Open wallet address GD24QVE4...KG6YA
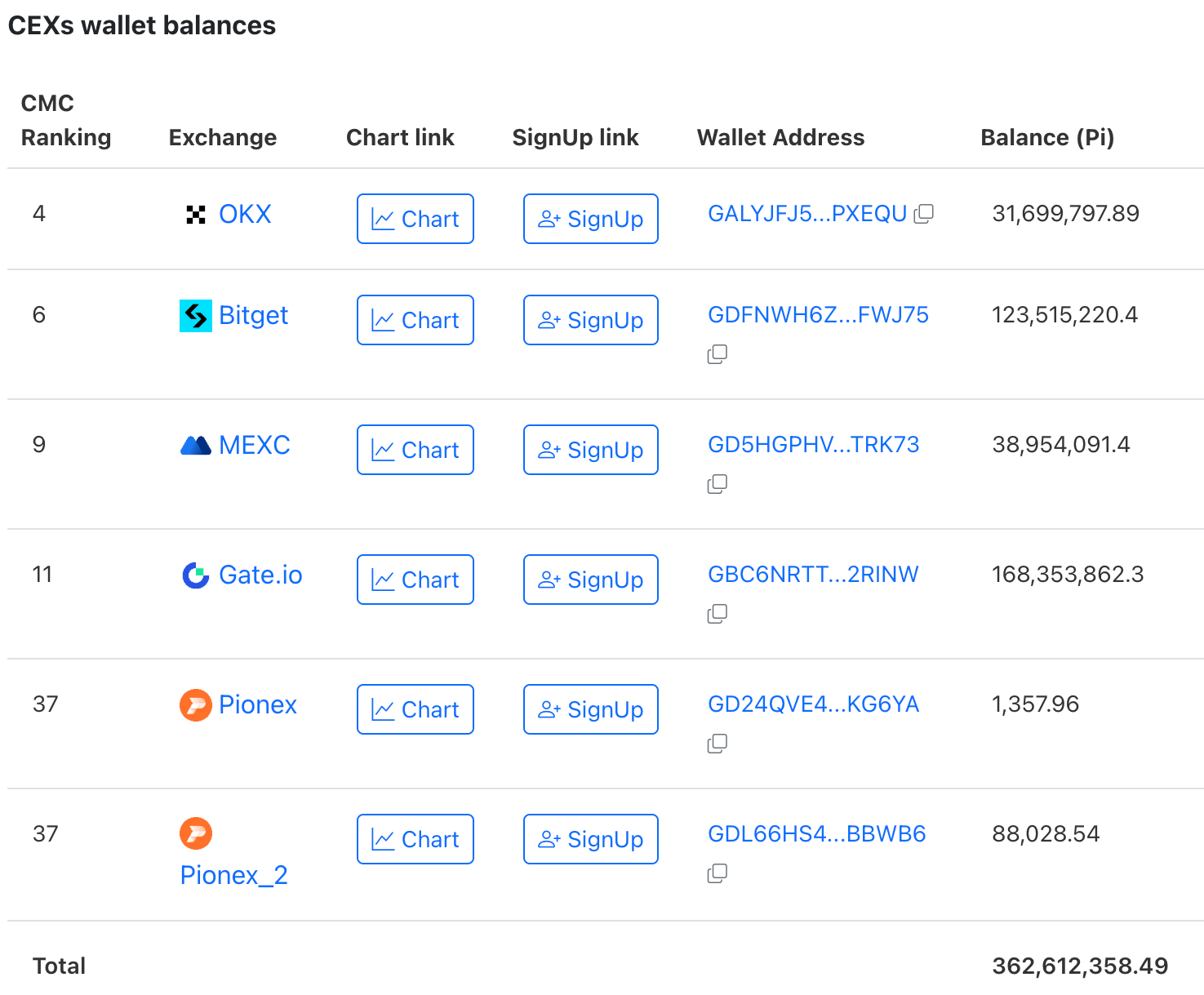Screen dimensions: 1204x995 [814, 704]
